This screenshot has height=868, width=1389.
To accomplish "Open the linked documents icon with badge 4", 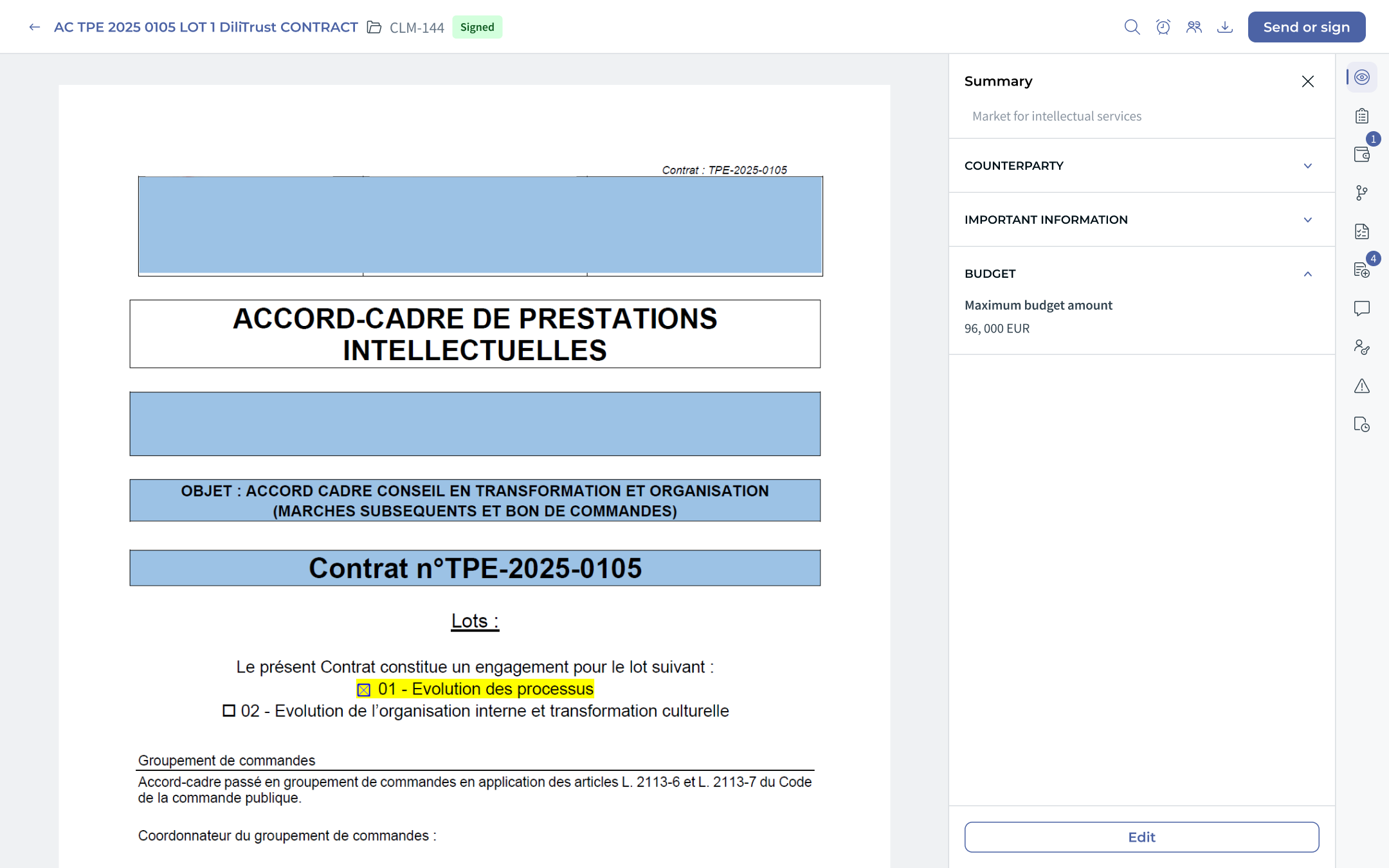I will click(1362, 270).
